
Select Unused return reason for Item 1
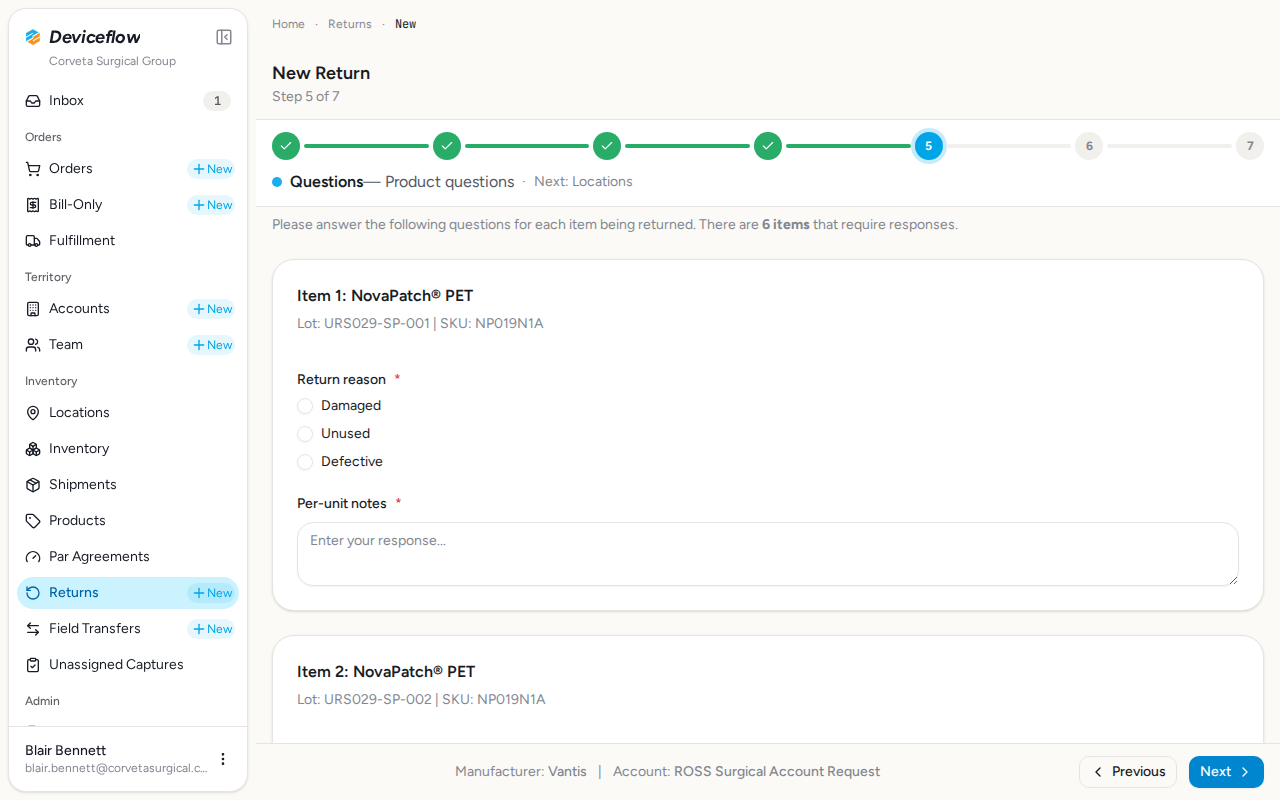pyautogui.click(x=305, y=434)
